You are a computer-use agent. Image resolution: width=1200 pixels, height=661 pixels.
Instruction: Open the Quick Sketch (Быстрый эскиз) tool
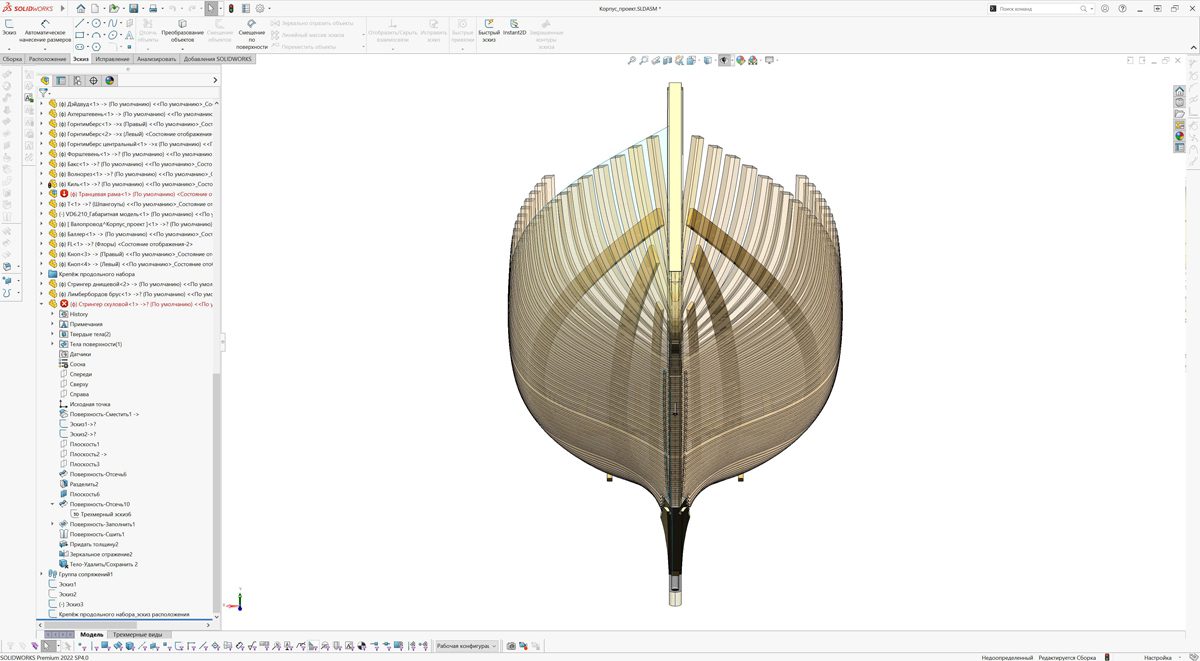click(x=488, y=26)
